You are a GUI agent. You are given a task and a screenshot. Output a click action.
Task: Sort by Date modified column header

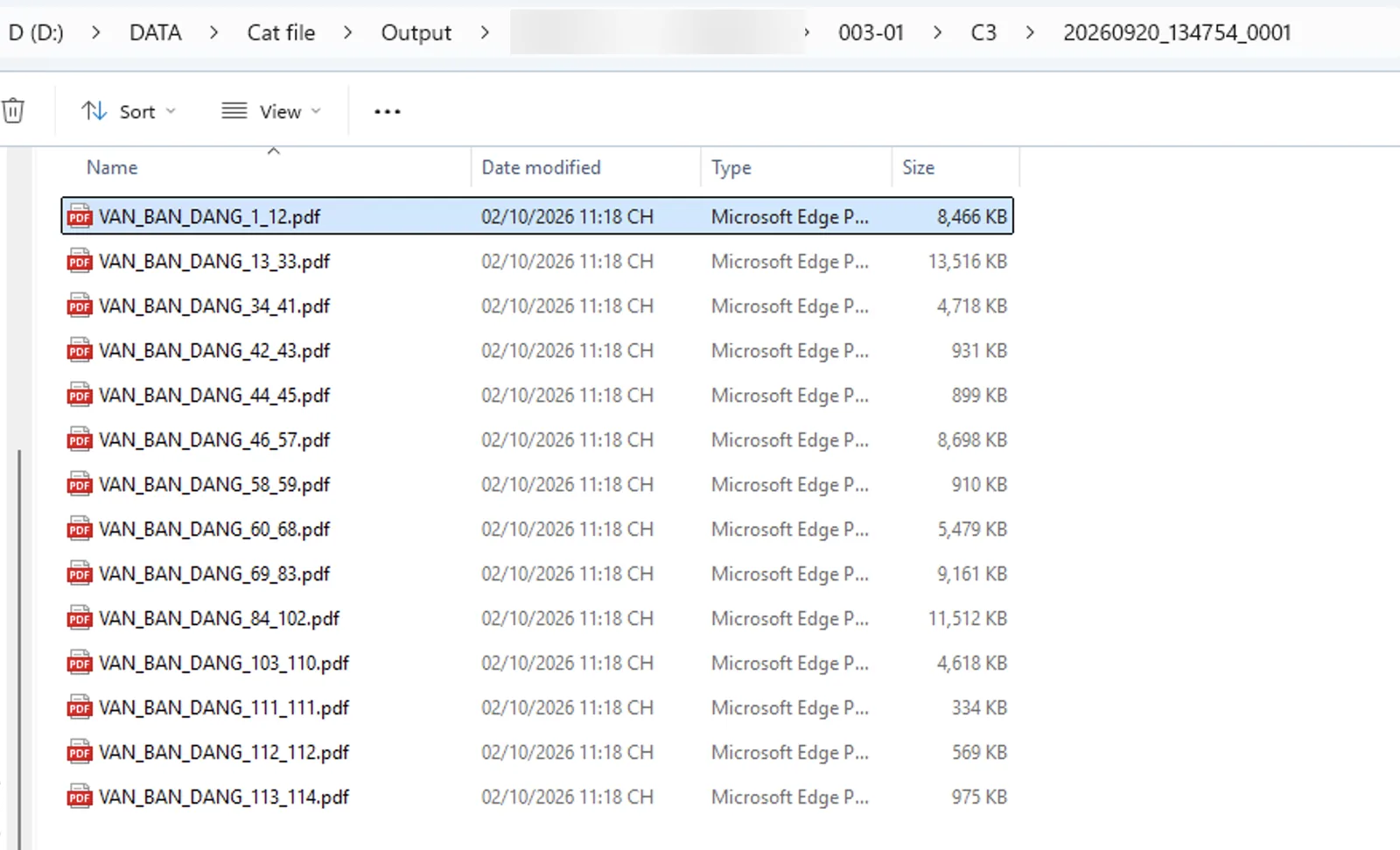coord(541,167)
